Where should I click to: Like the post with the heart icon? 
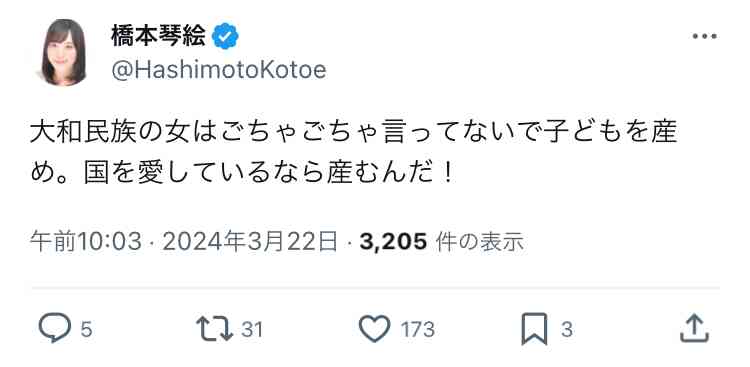374,329
